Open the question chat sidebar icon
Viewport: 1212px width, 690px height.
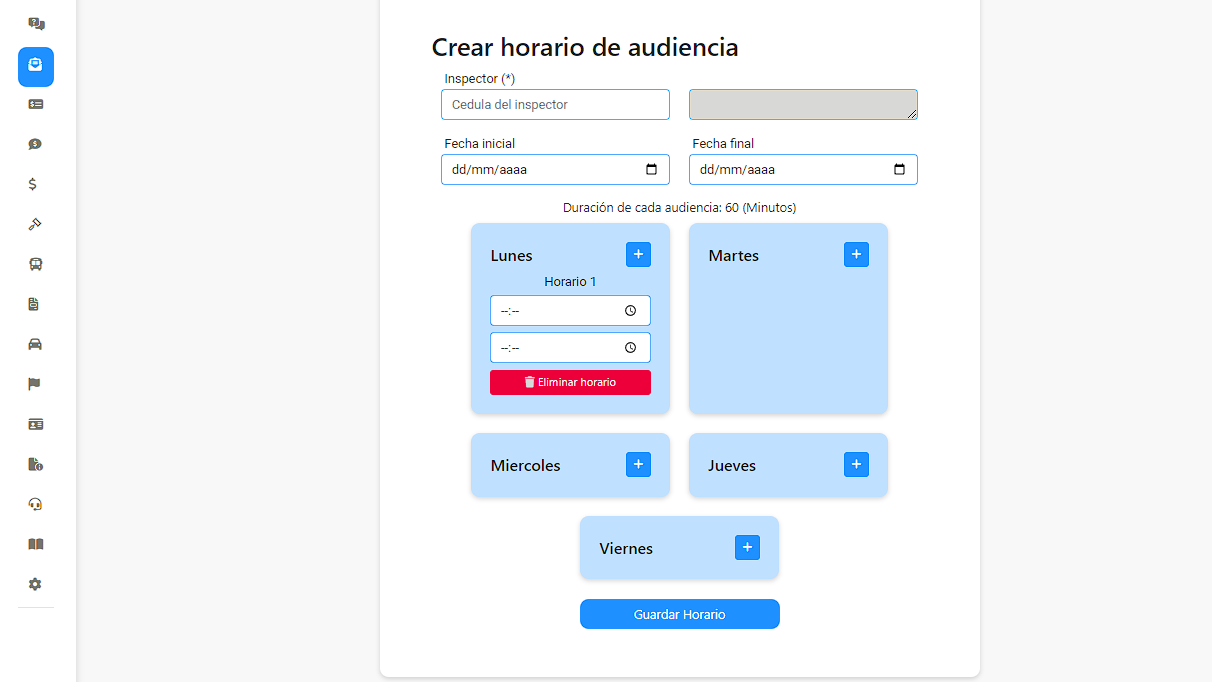pos(36,24)
